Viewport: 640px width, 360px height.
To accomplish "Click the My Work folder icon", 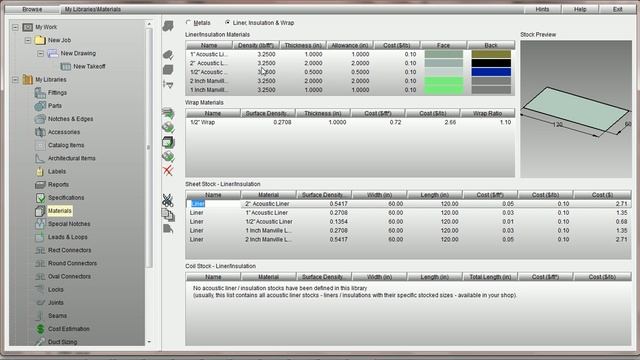I will 27,27.
